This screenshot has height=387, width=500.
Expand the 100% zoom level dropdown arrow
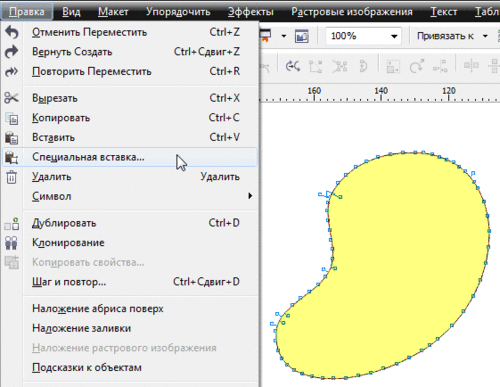tap(394, 36)
